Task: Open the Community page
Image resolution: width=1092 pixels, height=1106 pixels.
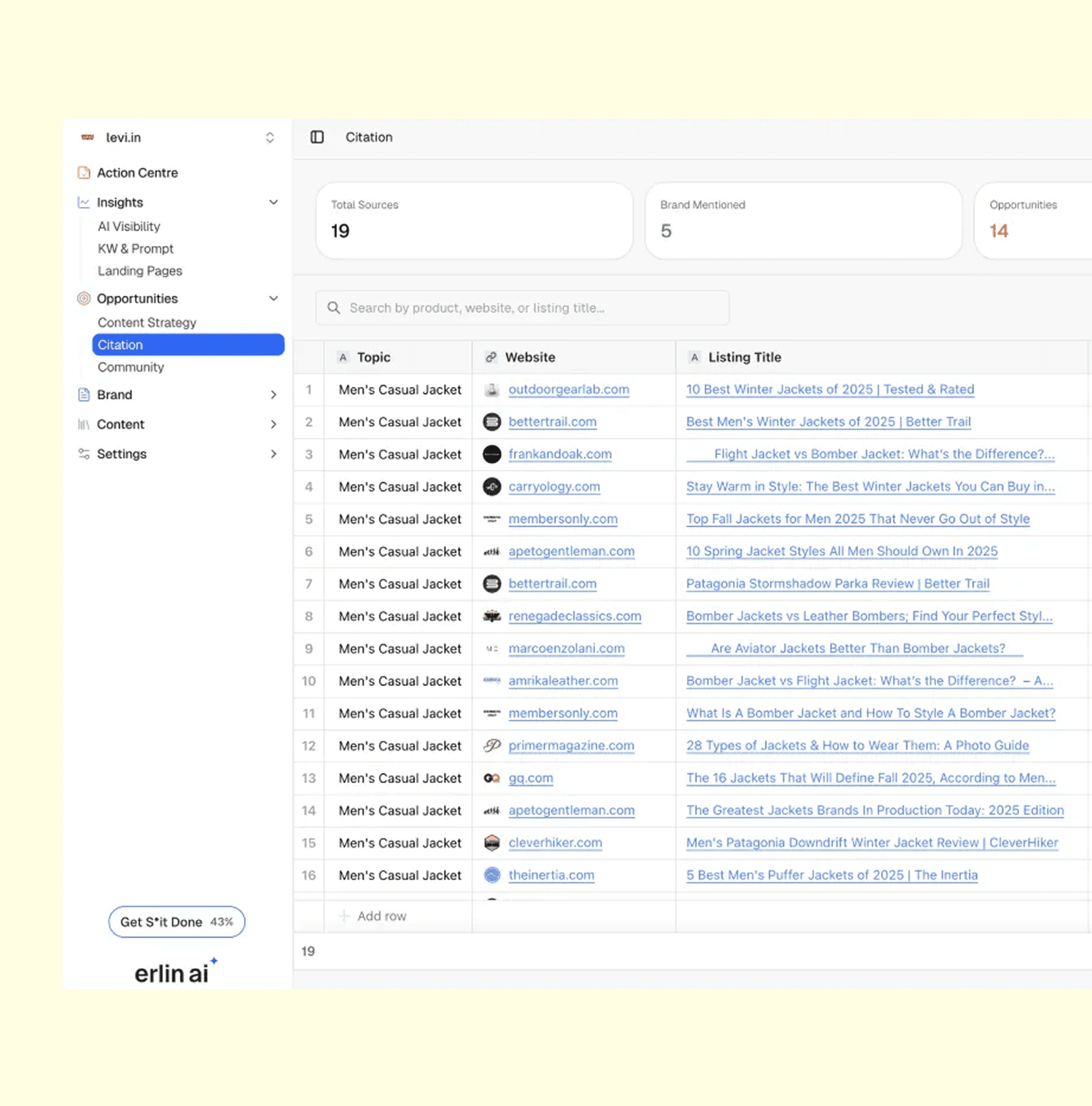Action: [131, 367]
